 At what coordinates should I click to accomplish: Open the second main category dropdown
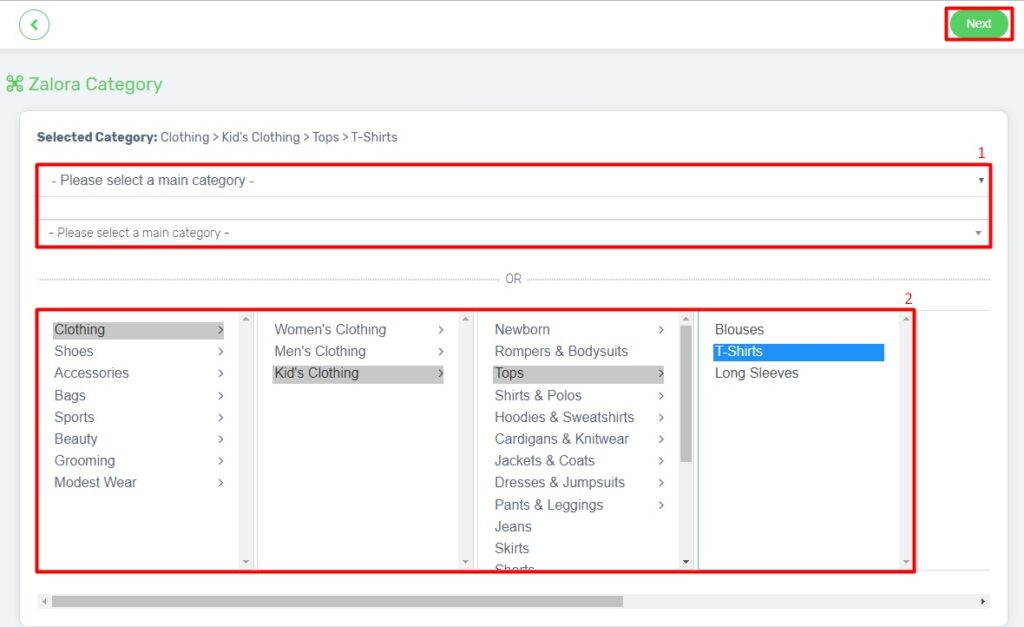tap(513, 233)
